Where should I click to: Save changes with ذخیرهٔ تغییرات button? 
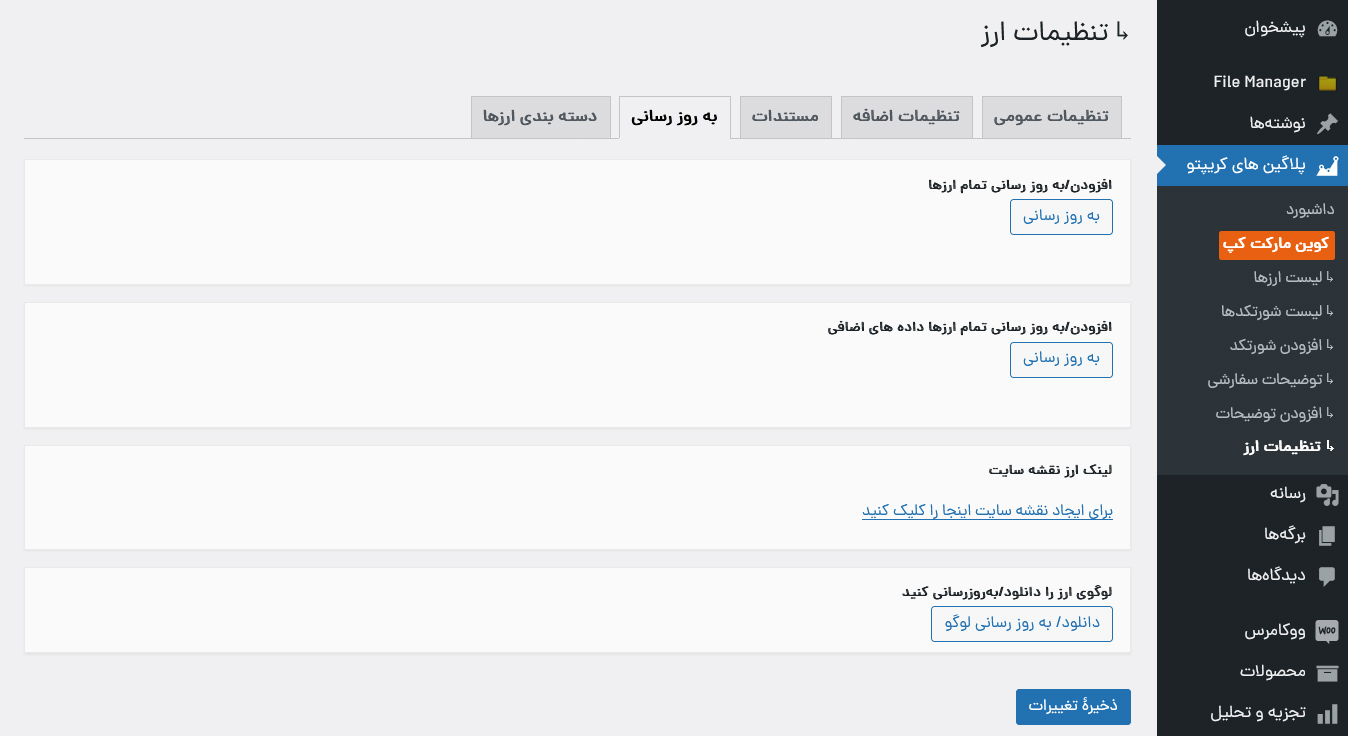pyautogui.click(x=1073, y=707)
